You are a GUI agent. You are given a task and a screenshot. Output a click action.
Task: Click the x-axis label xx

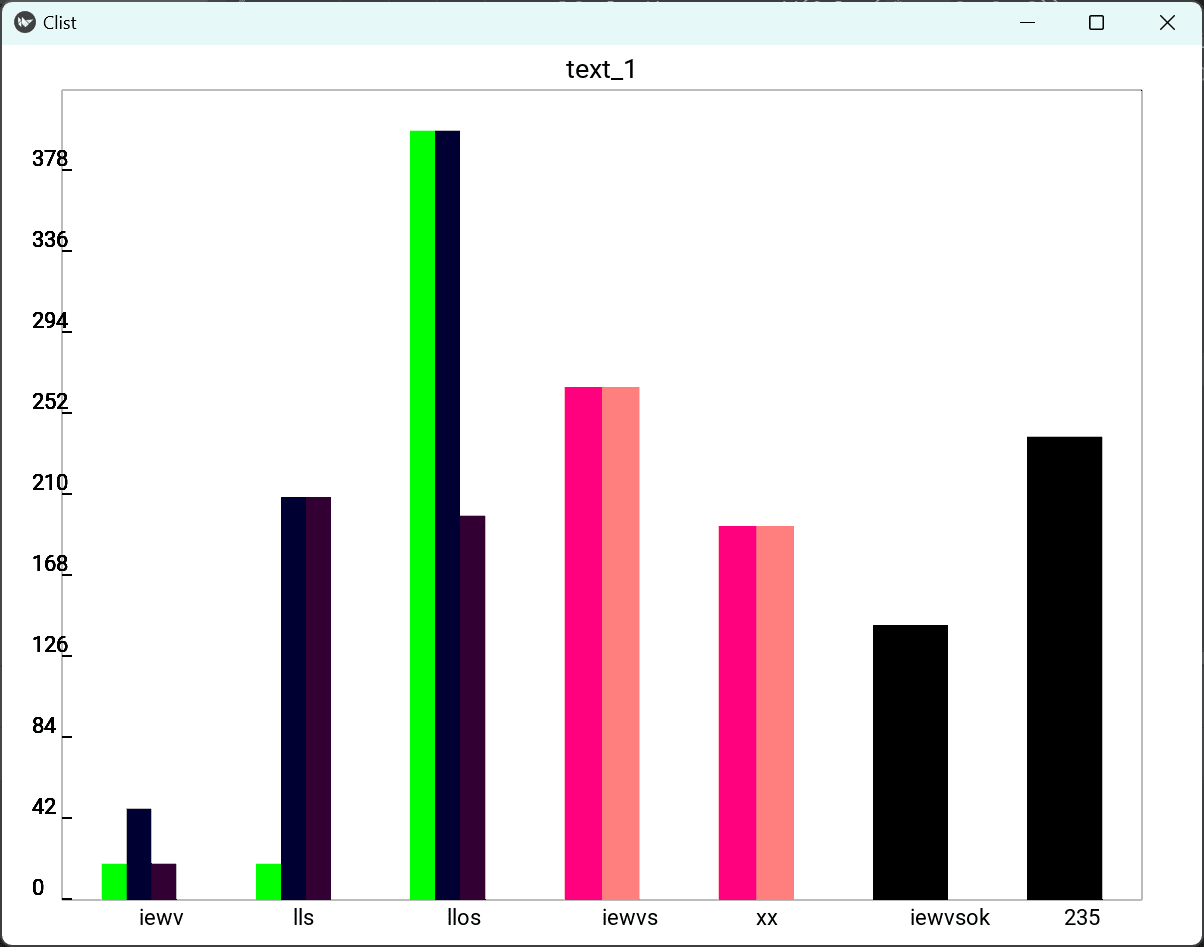coord(767,917)
